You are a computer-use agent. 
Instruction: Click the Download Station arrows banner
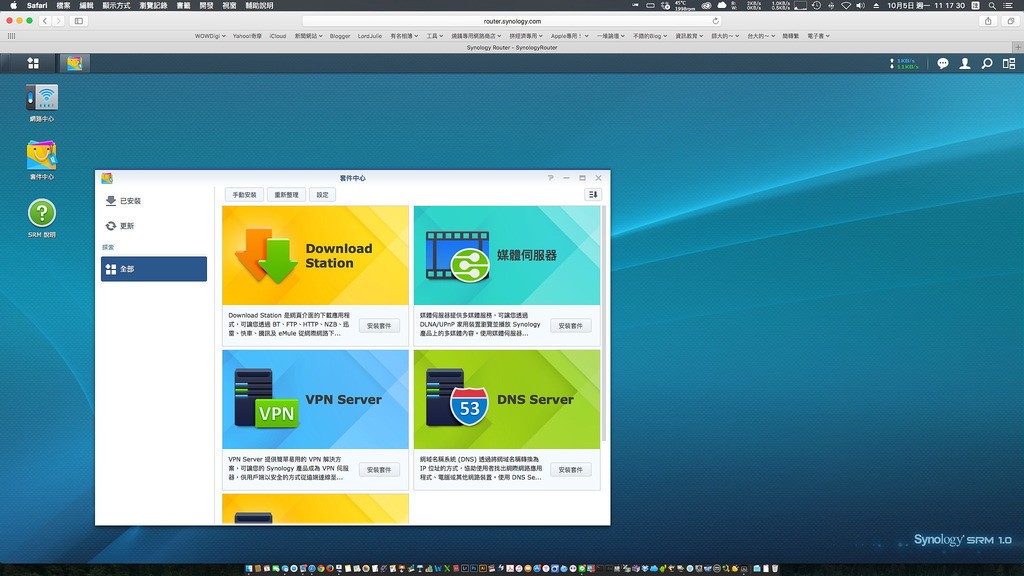click(315, 255)
